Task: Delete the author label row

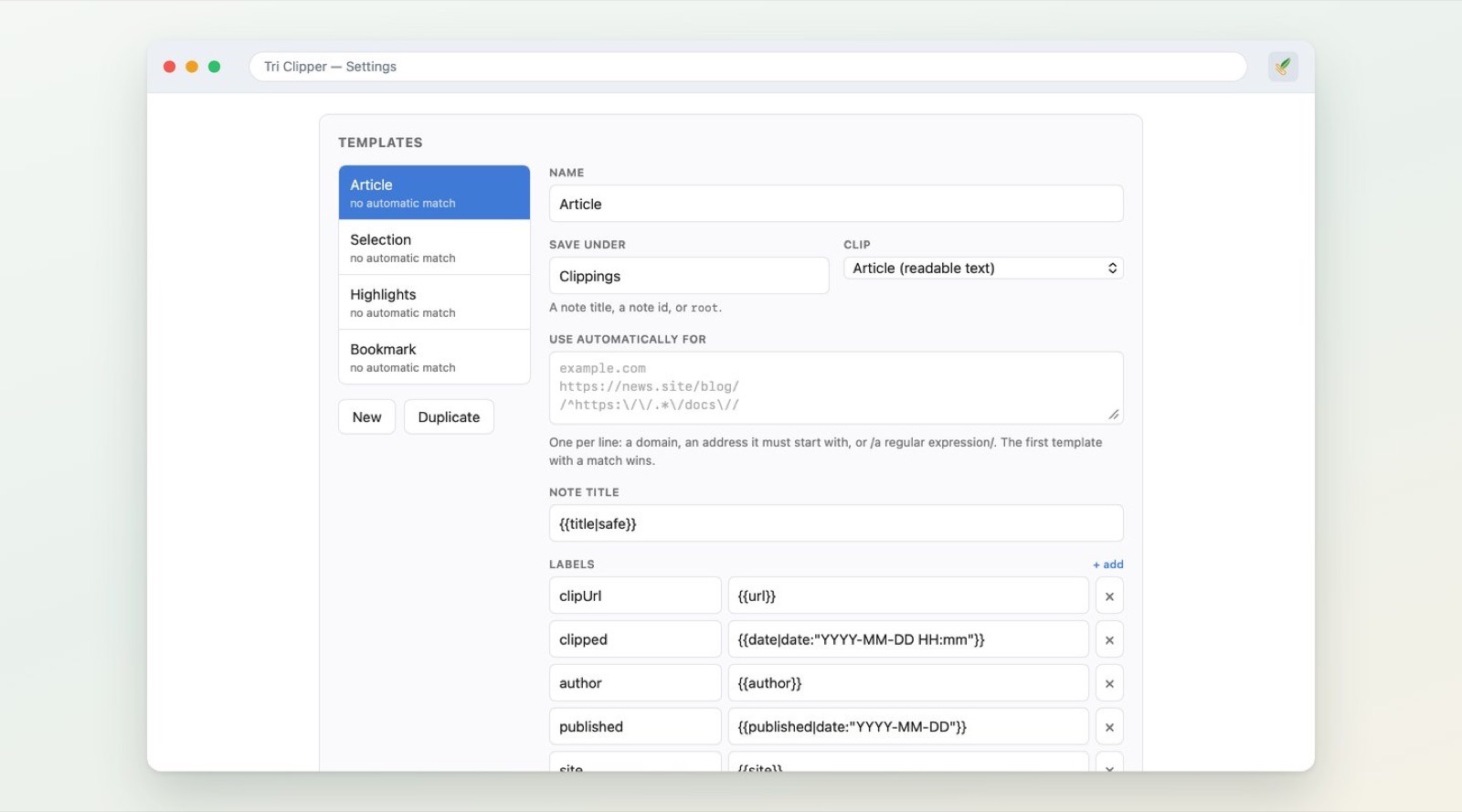Action: 1109,683
